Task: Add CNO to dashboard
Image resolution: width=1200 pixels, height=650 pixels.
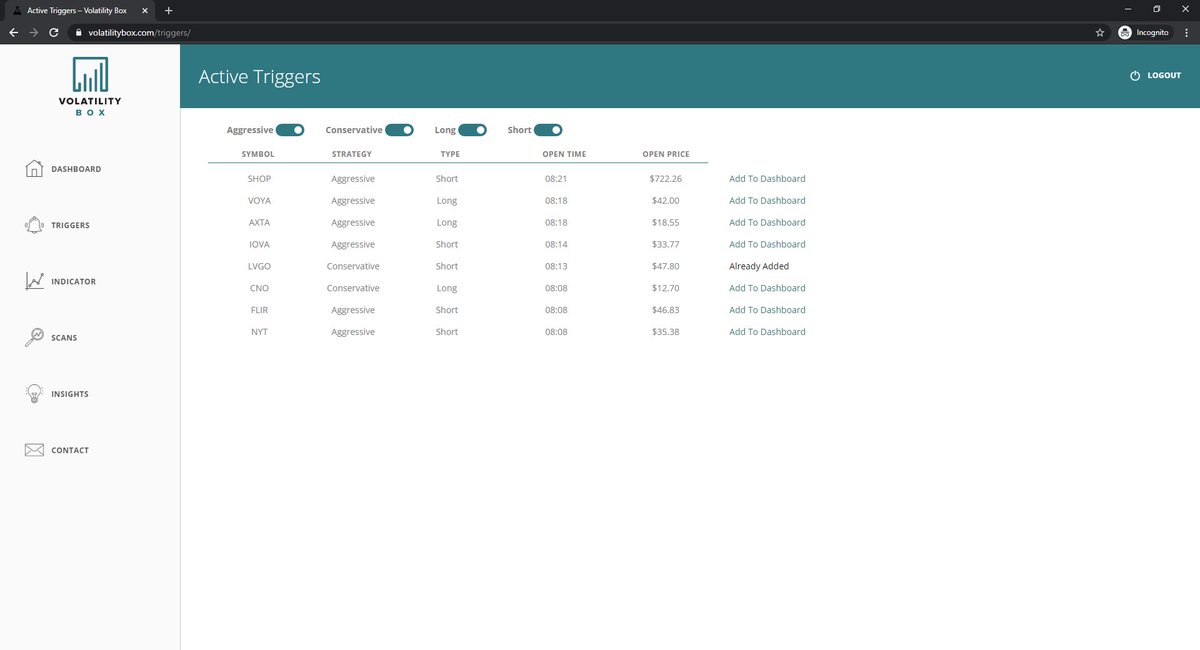Action: pyautogui.click(x=767, y=288)
